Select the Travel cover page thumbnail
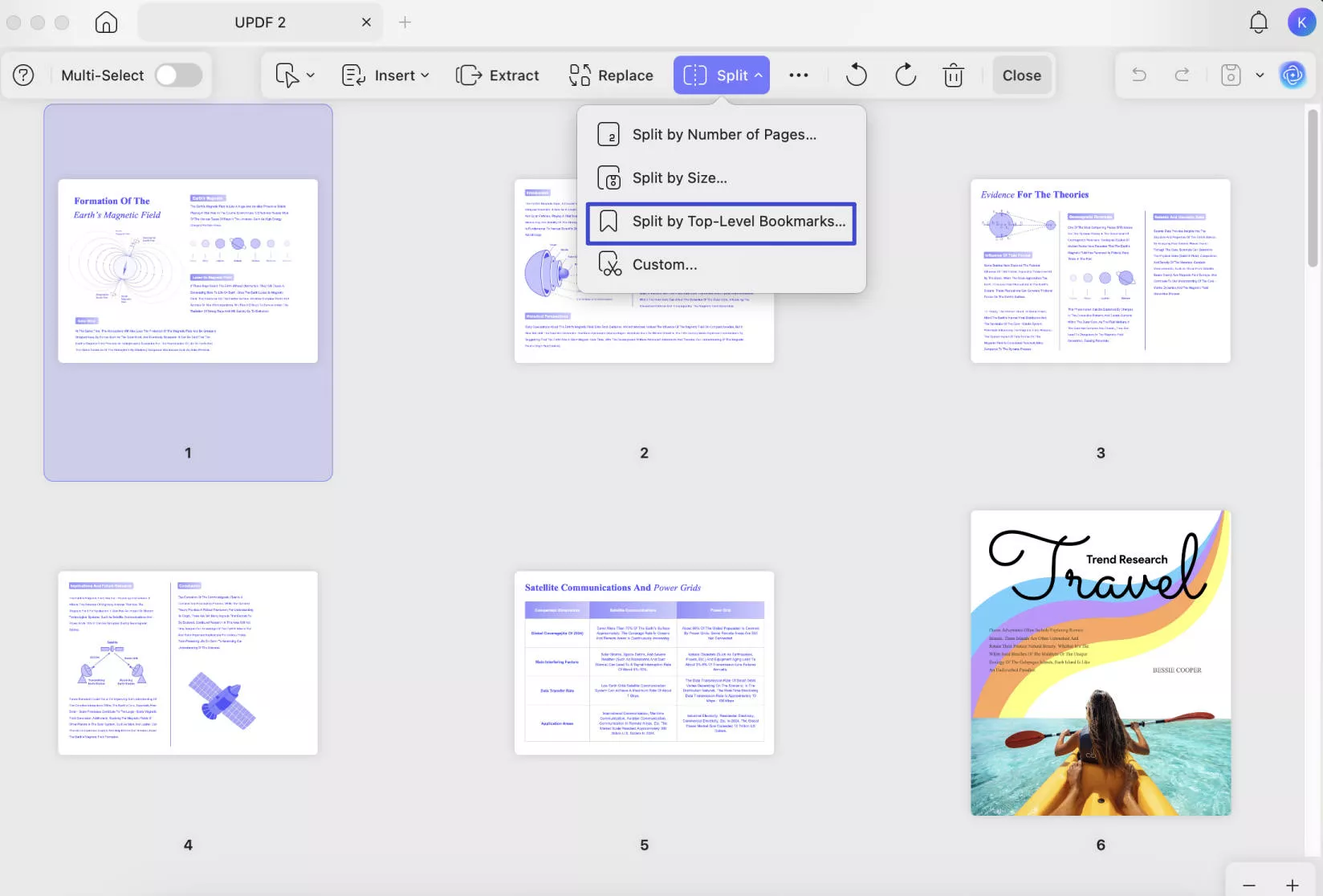The height and width of the screenshot is (896, 1323). click(1100, 663)
